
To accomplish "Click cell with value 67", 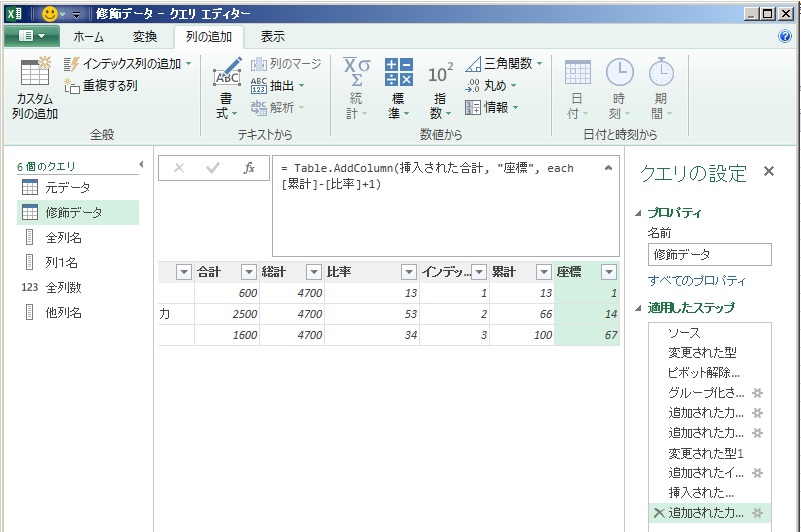I will point(587,335).
